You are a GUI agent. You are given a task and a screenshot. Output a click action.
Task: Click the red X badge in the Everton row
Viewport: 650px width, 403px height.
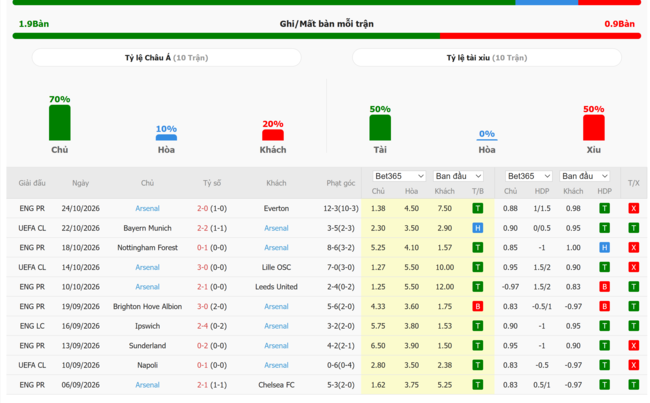[633, 208]
